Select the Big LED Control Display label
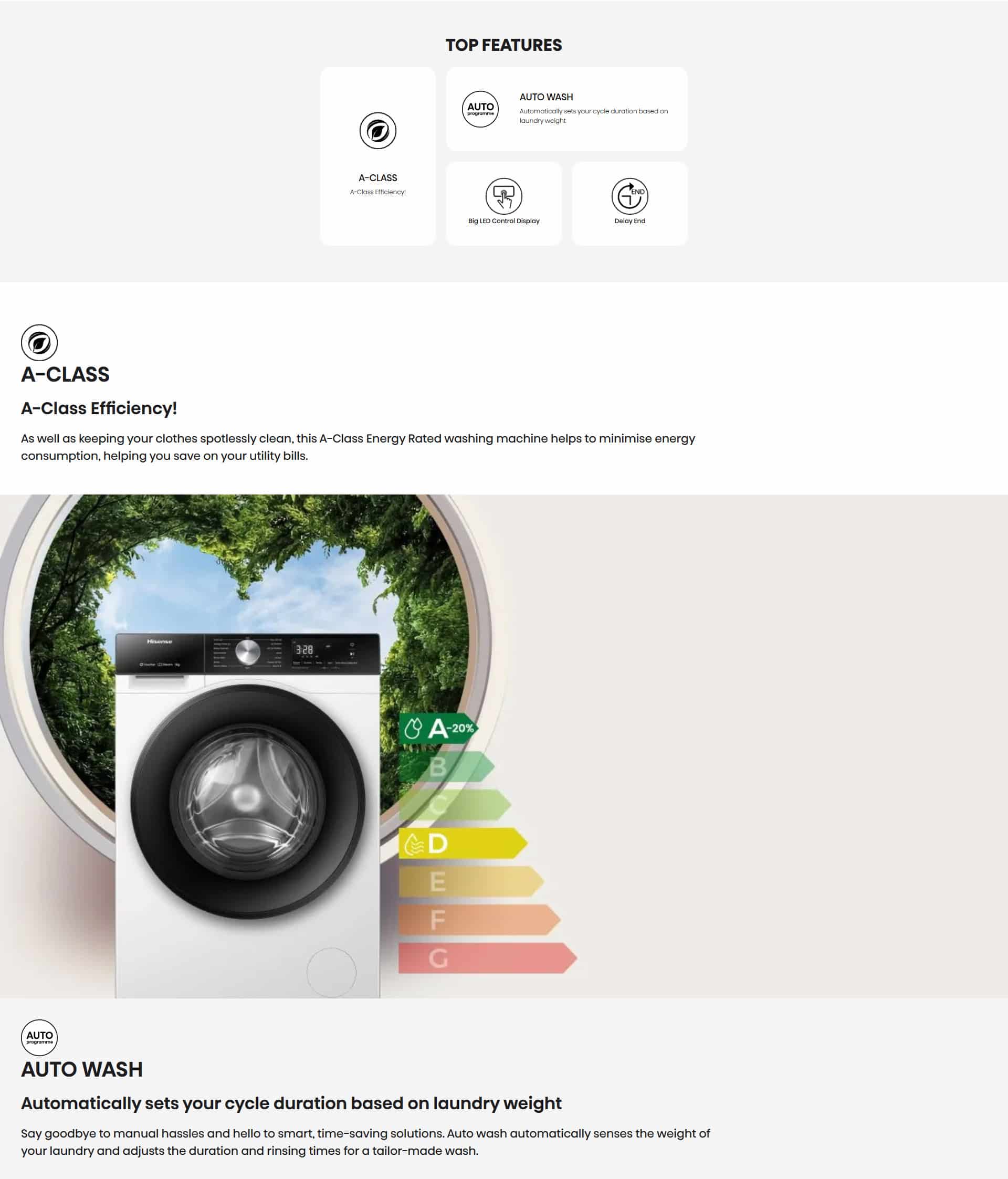 coord(503,221)
